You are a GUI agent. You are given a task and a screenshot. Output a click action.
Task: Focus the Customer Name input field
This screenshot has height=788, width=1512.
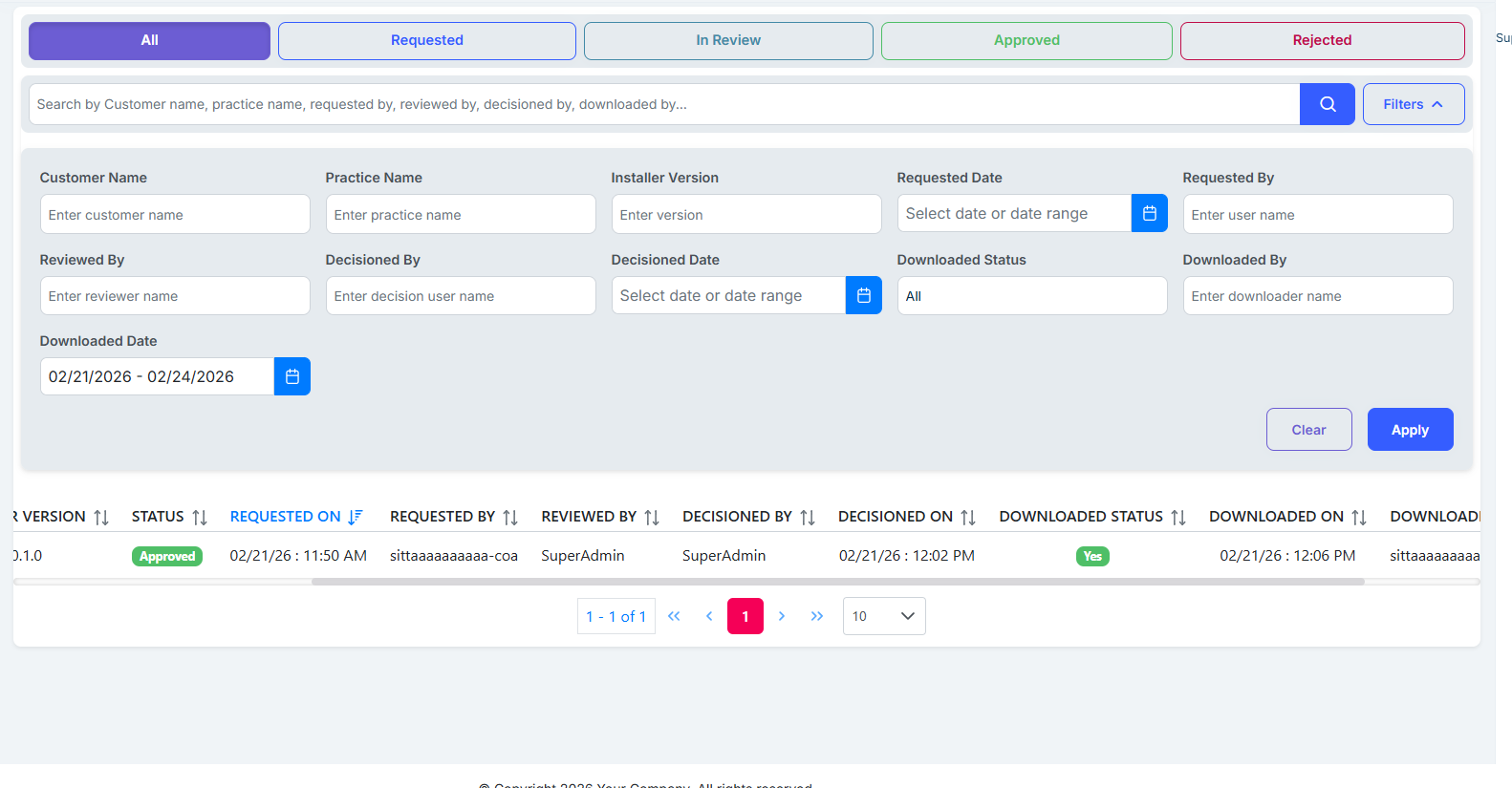point(175,215)
